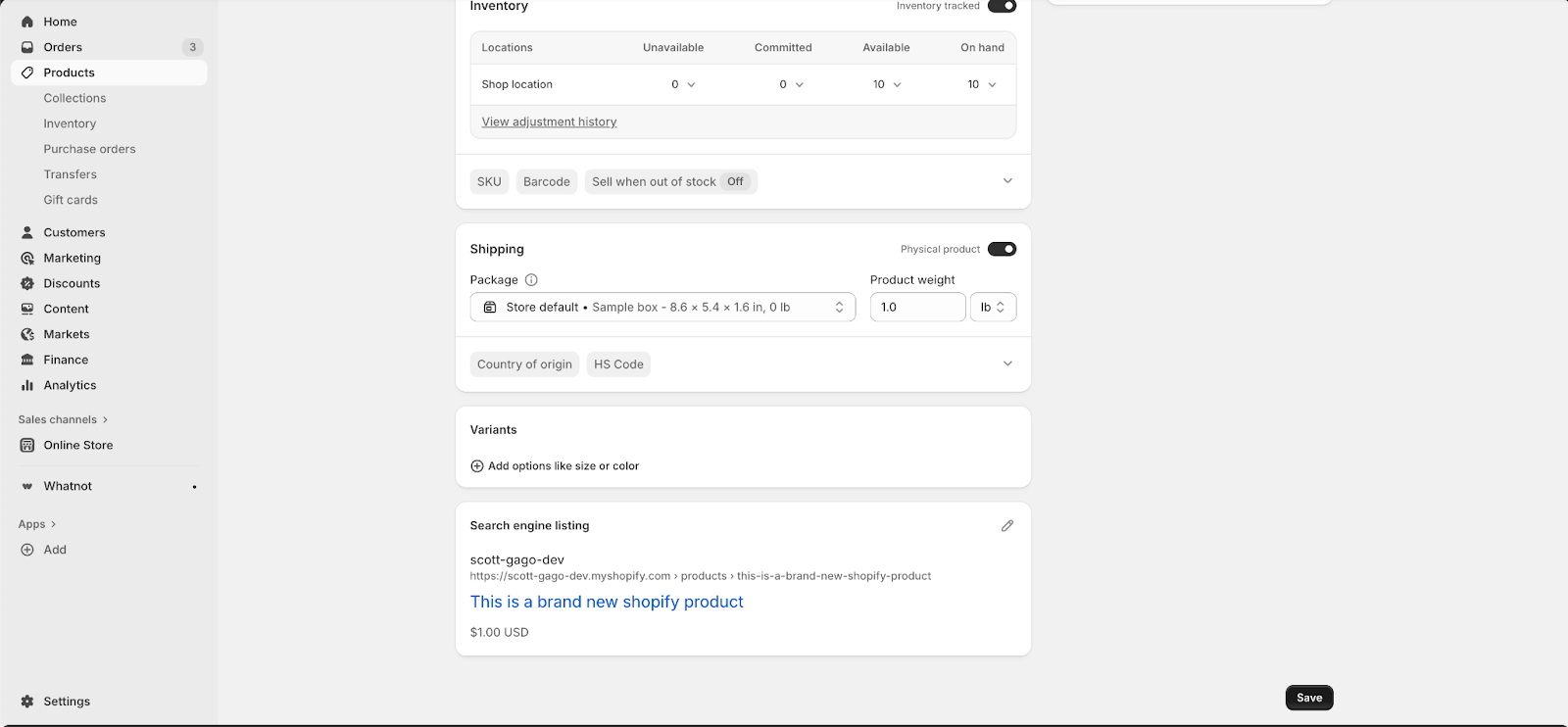Click the Settings gear icon
1568x727 pixels.
coord(27,702)
